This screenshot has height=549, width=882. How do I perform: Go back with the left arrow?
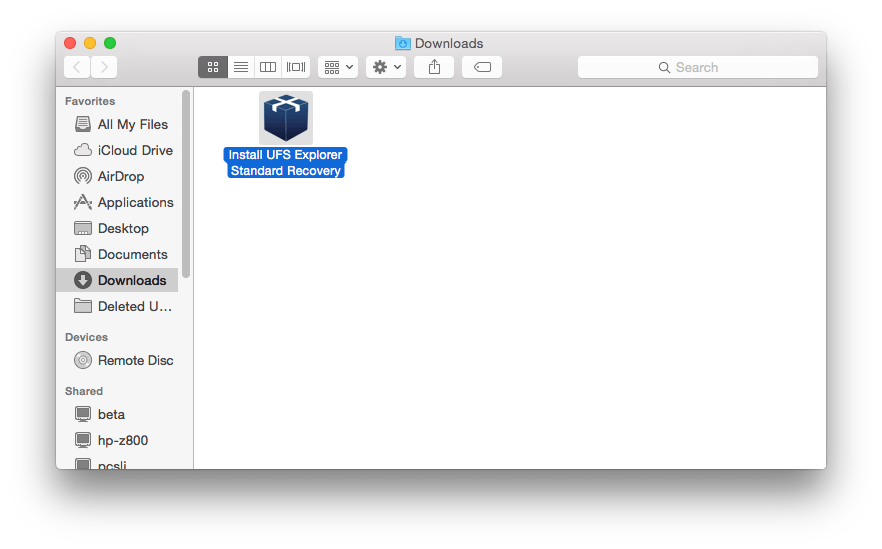coord(76,67)
